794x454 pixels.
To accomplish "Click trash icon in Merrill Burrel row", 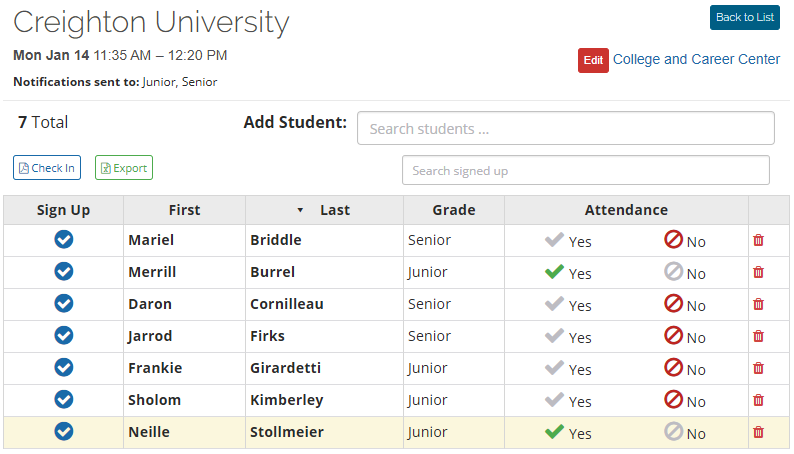I will click(758, 272).
